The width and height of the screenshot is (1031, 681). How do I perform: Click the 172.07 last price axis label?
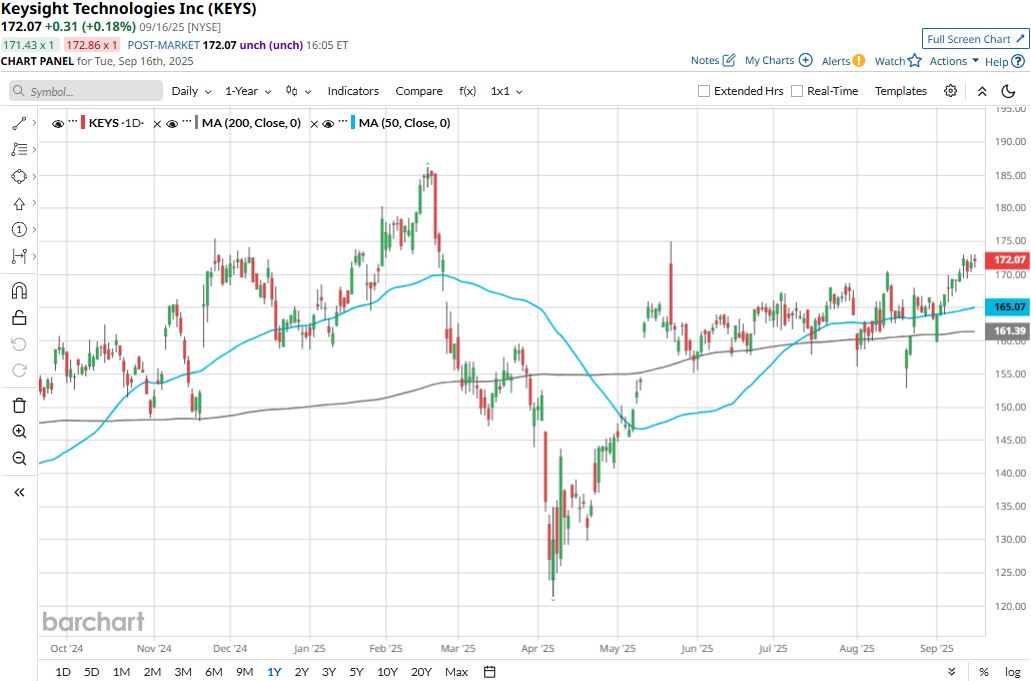point(1007,260)
